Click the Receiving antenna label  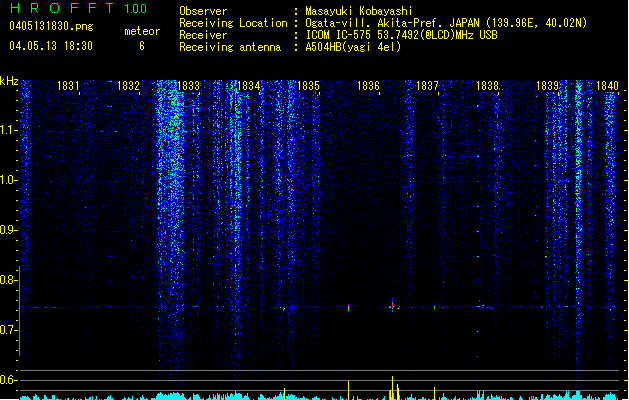pyautogui.click(x=230, y=47)
